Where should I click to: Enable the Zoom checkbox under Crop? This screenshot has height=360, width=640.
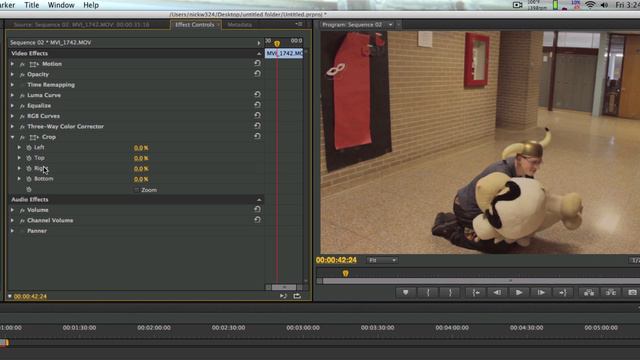click(x=137, y=190)
